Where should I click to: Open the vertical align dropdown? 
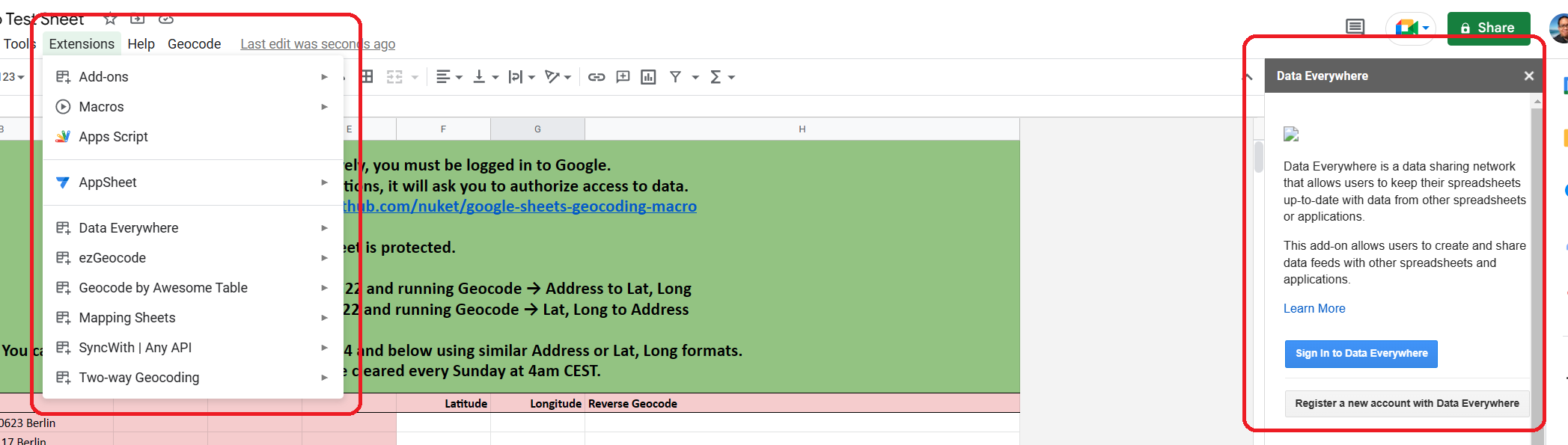486,76
